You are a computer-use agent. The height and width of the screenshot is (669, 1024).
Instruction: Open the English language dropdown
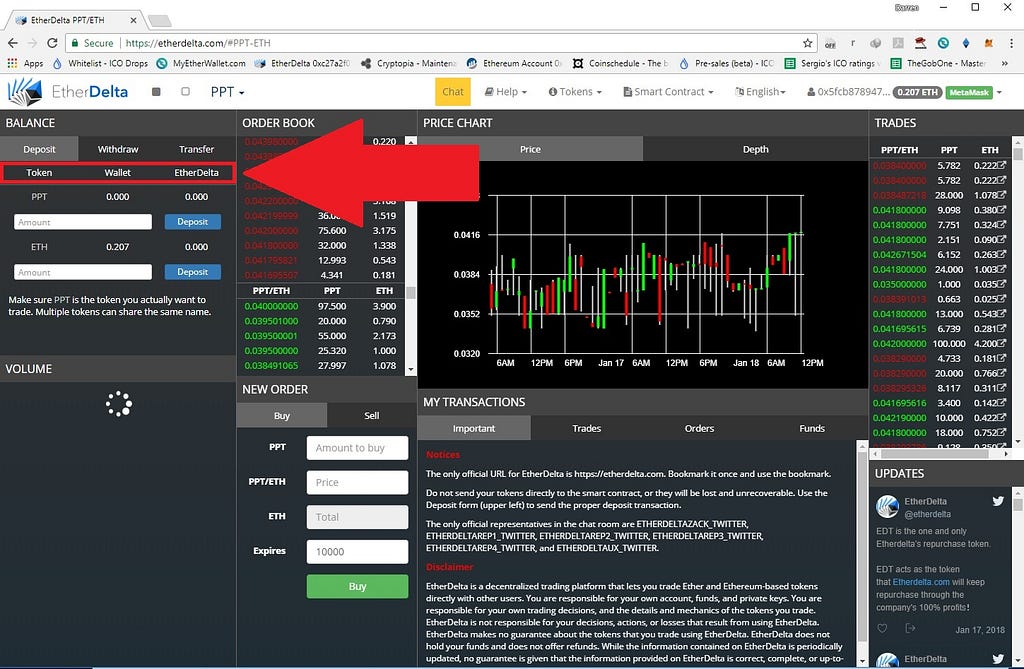point(760,92)
